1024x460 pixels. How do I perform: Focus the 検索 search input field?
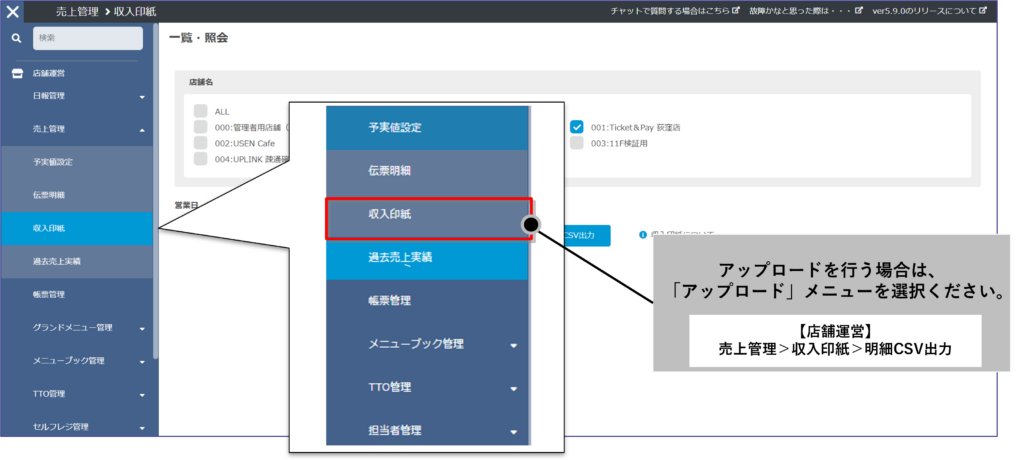pyautogui.click(x=88, y=38)
